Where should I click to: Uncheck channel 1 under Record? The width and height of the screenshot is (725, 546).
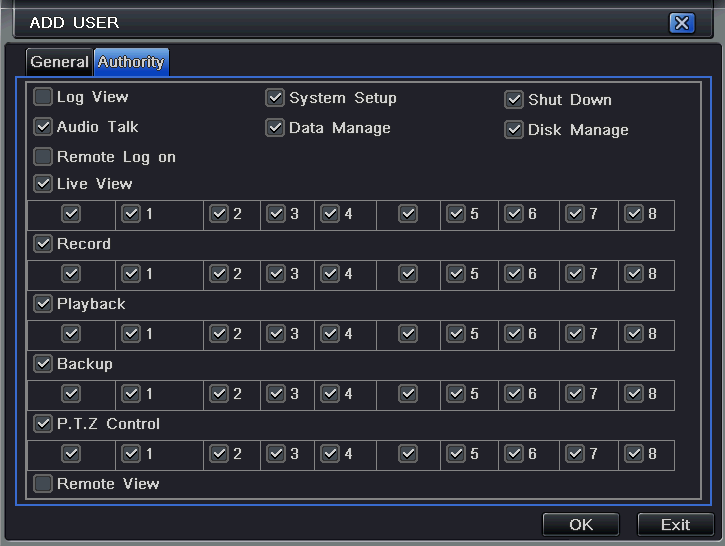(x=131, y=274)
